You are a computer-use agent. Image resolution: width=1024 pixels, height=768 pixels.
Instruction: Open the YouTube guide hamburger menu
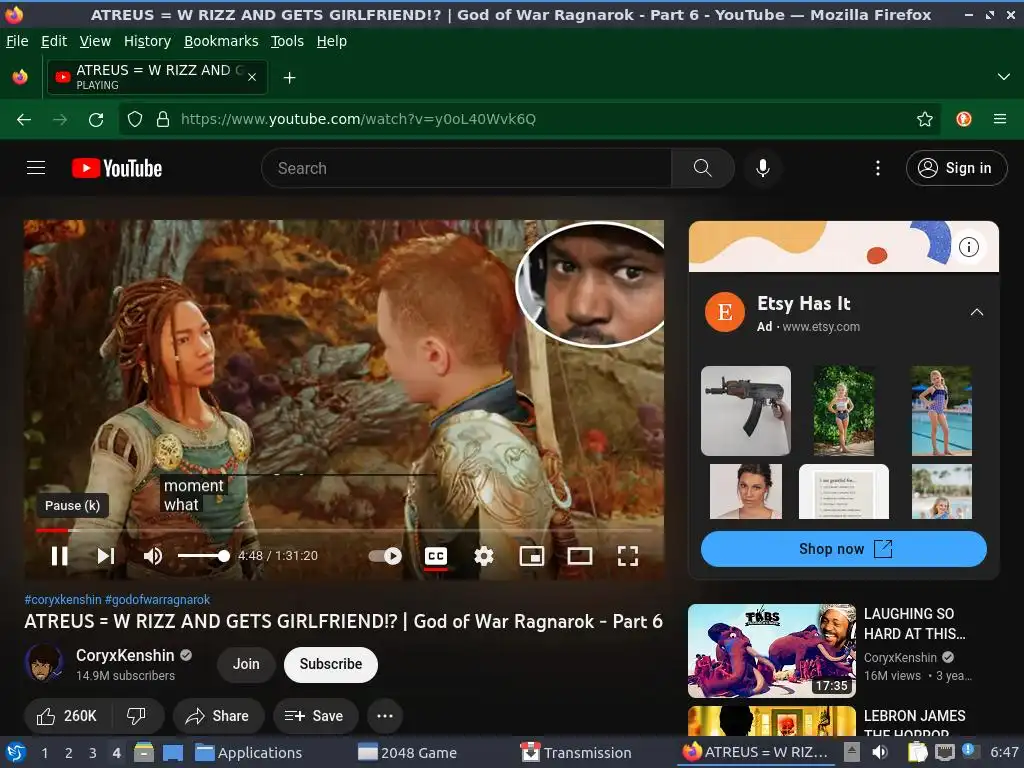click(36, 168)
